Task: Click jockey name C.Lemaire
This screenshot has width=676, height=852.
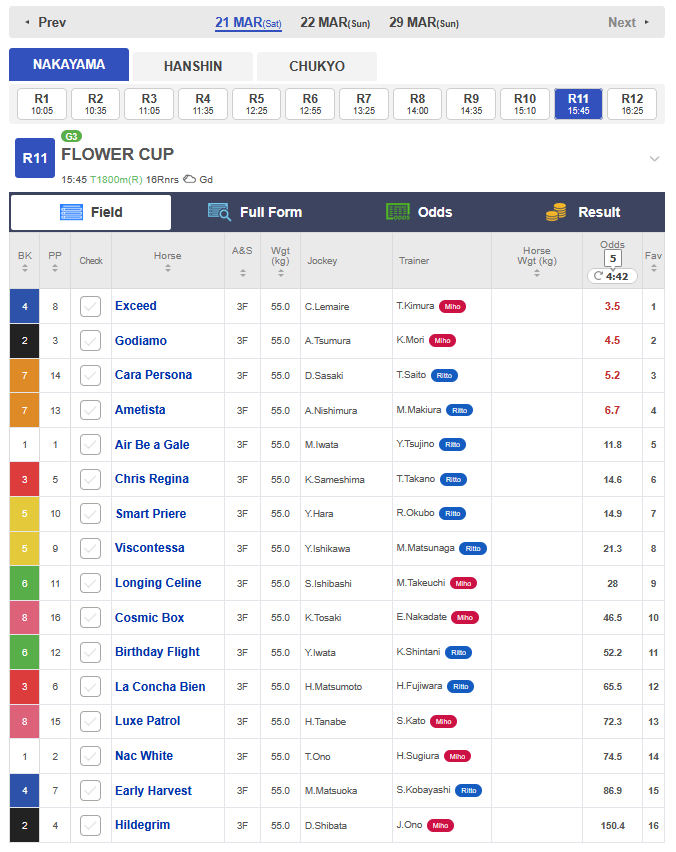Action: [x=327, y=307]
